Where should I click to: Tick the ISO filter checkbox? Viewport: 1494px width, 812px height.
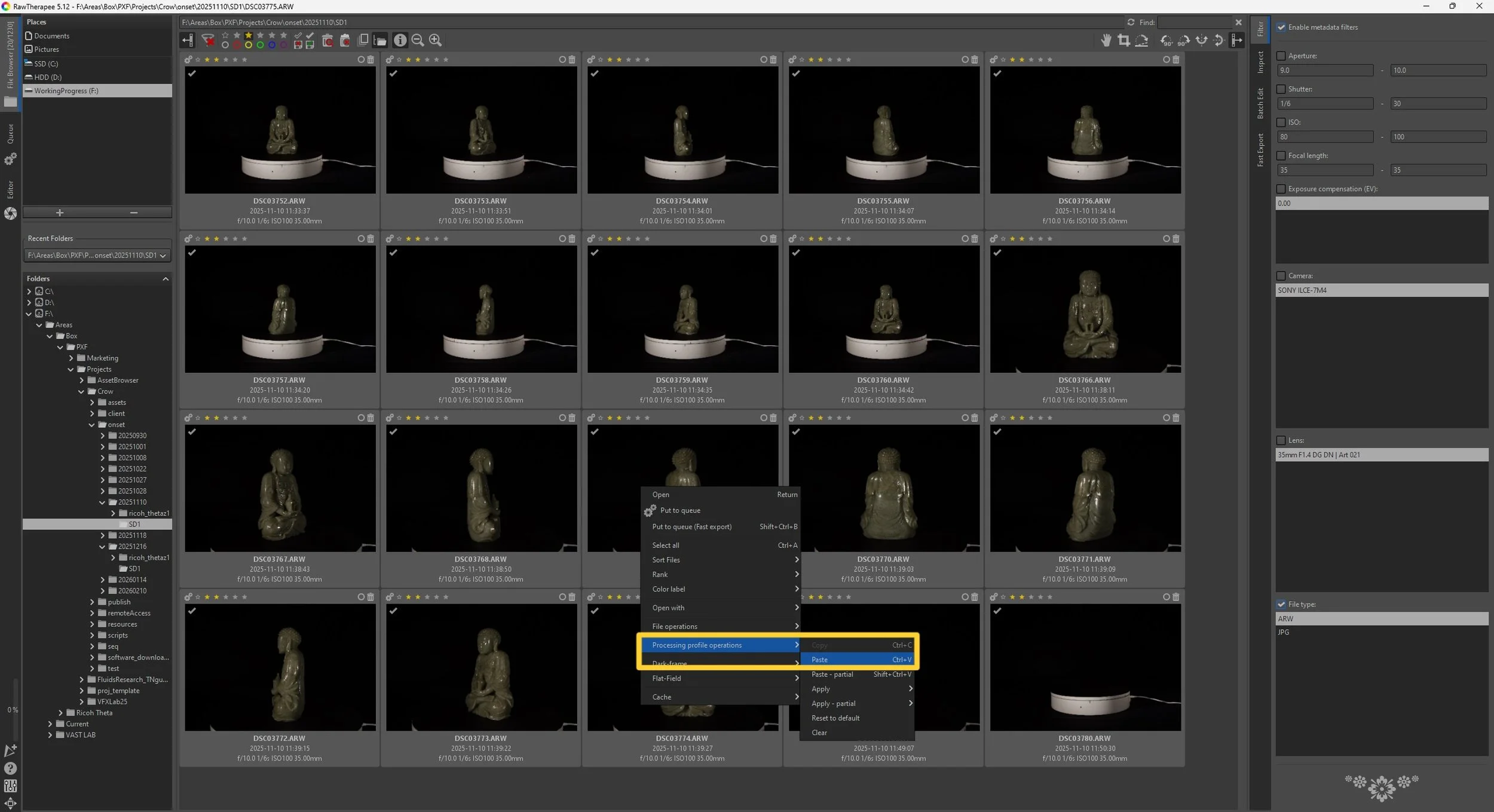[x=1281, y=122]
